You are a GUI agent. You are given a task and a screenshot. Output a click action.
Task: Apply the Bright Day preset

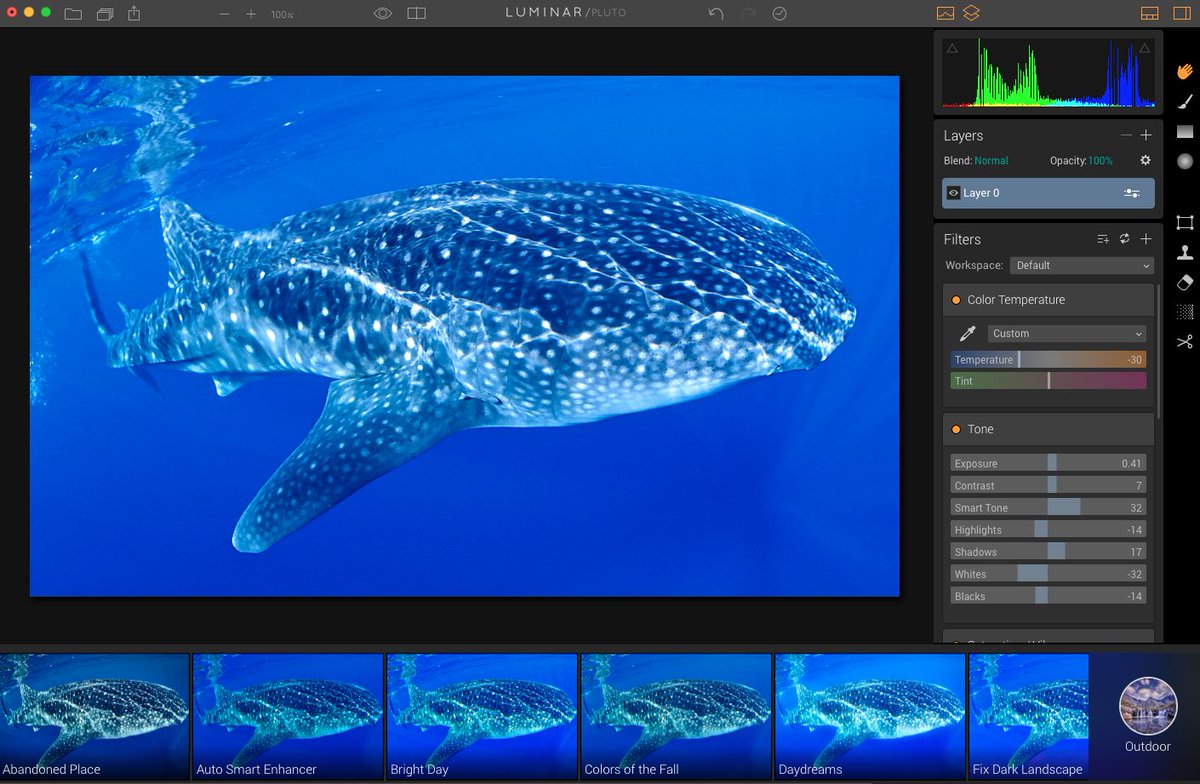tap(482, 717)
